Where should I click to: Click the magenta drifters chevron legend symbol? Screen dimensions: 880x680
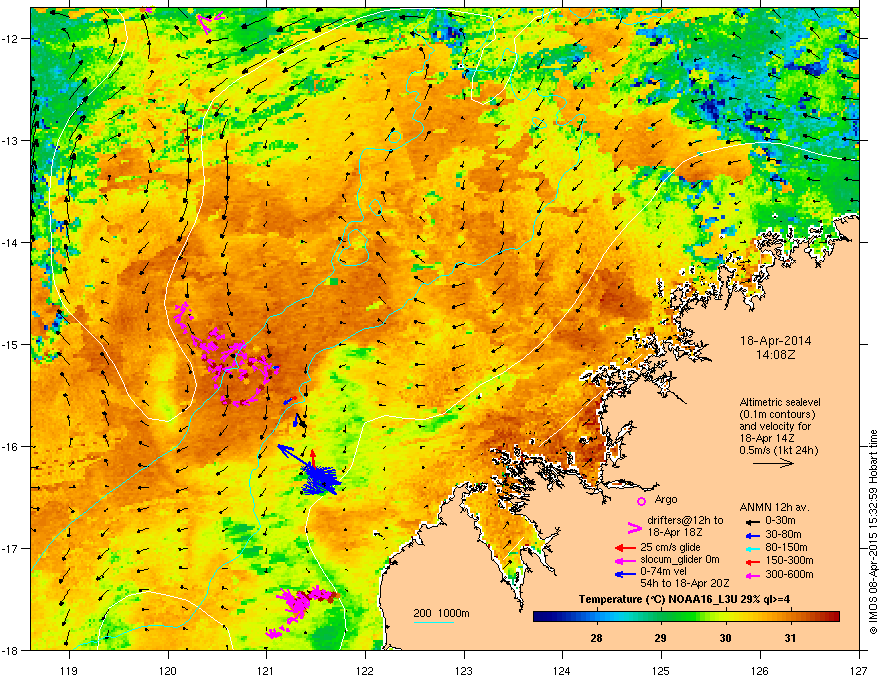tap(634, 527)
